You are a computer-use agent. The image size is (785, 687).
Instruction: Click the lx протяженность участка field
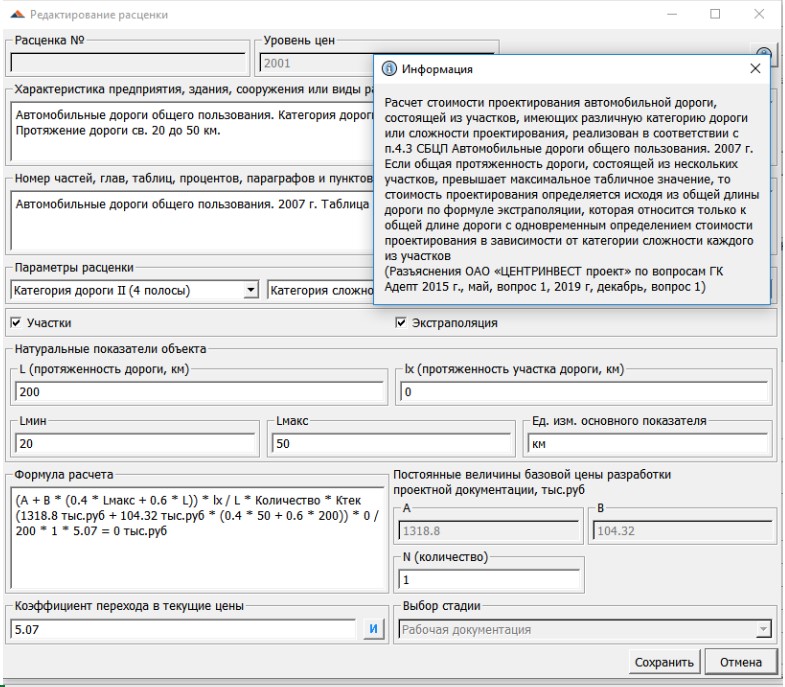pos(584,392)
